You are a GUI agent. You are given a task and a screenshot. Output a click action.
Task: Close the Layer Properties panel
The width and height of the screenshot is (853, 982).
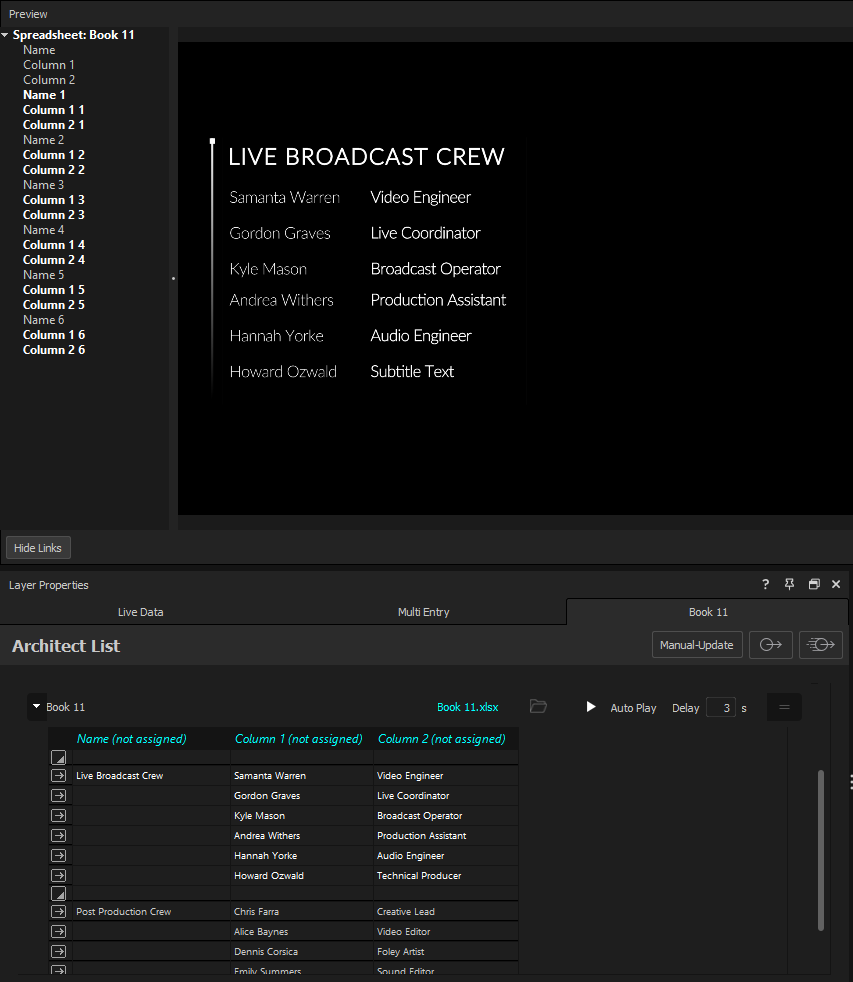(836, 584)
